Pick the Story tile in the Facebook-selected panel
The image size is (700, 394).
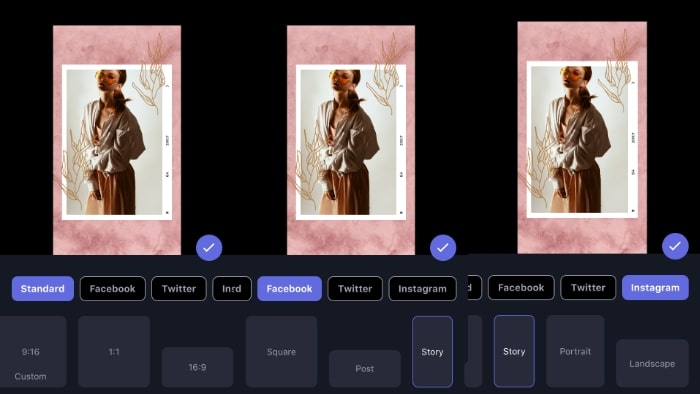[432, 352]
